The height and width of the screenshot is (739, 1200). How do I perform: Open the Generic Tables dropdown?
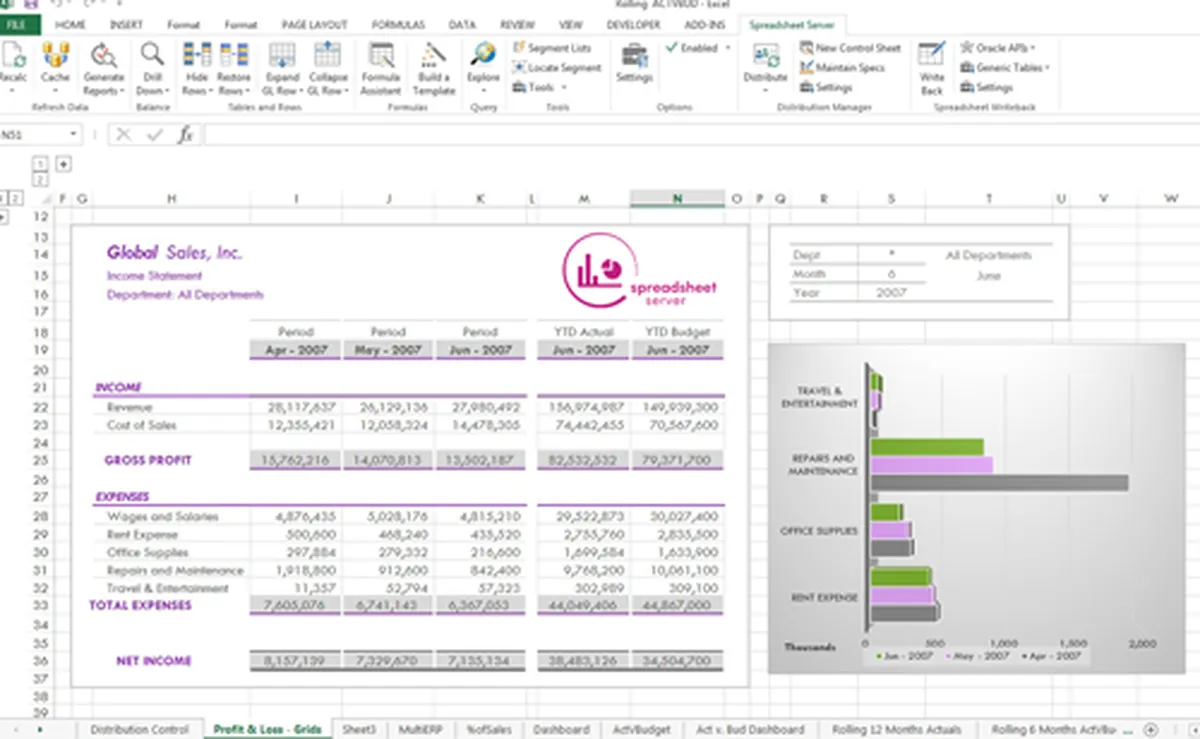[x=1005, y=68]
